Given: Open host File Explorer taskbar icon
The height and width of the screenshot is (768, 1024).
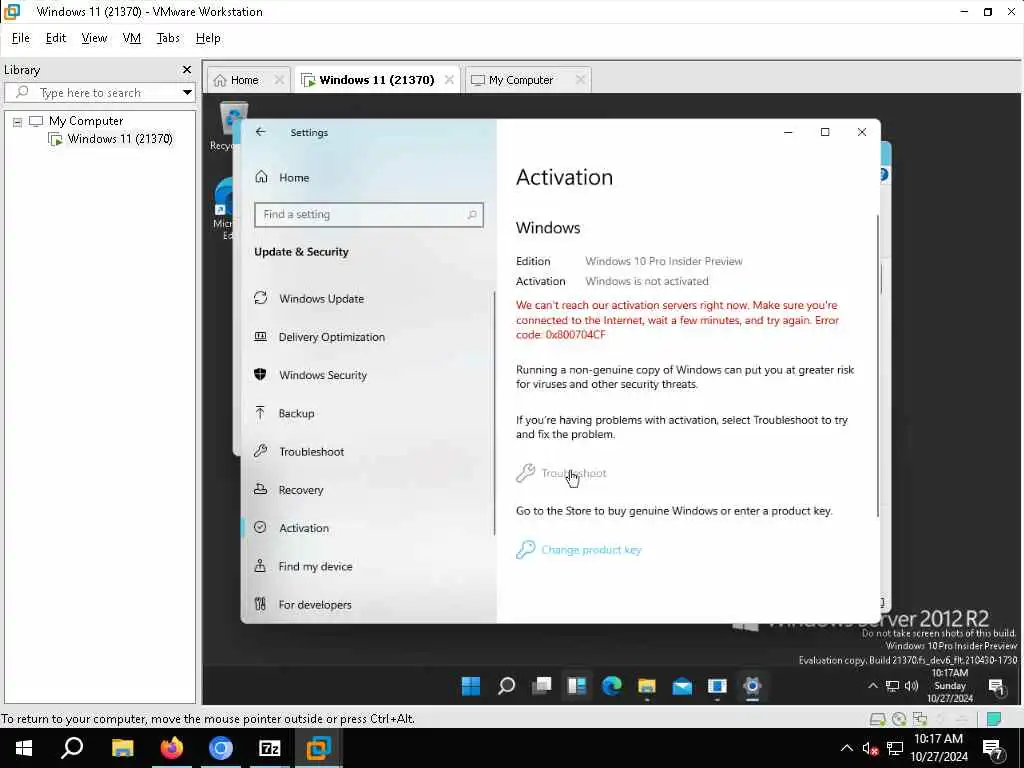Looking at the screenshot, I should 122,748.
